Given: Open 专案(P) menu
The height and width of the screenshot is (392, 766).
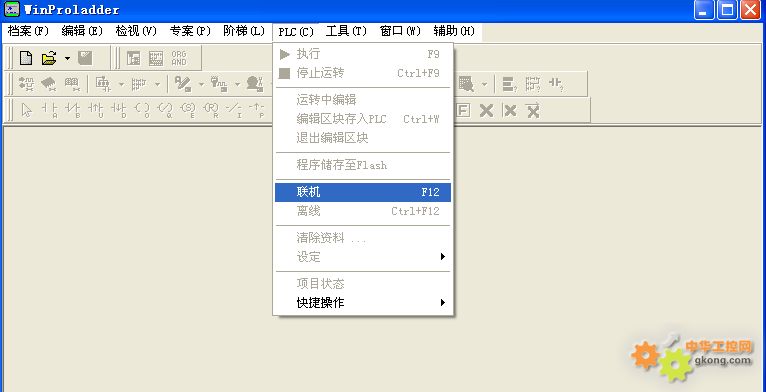Looking at the screenshot, I should [x=190, y=31].
